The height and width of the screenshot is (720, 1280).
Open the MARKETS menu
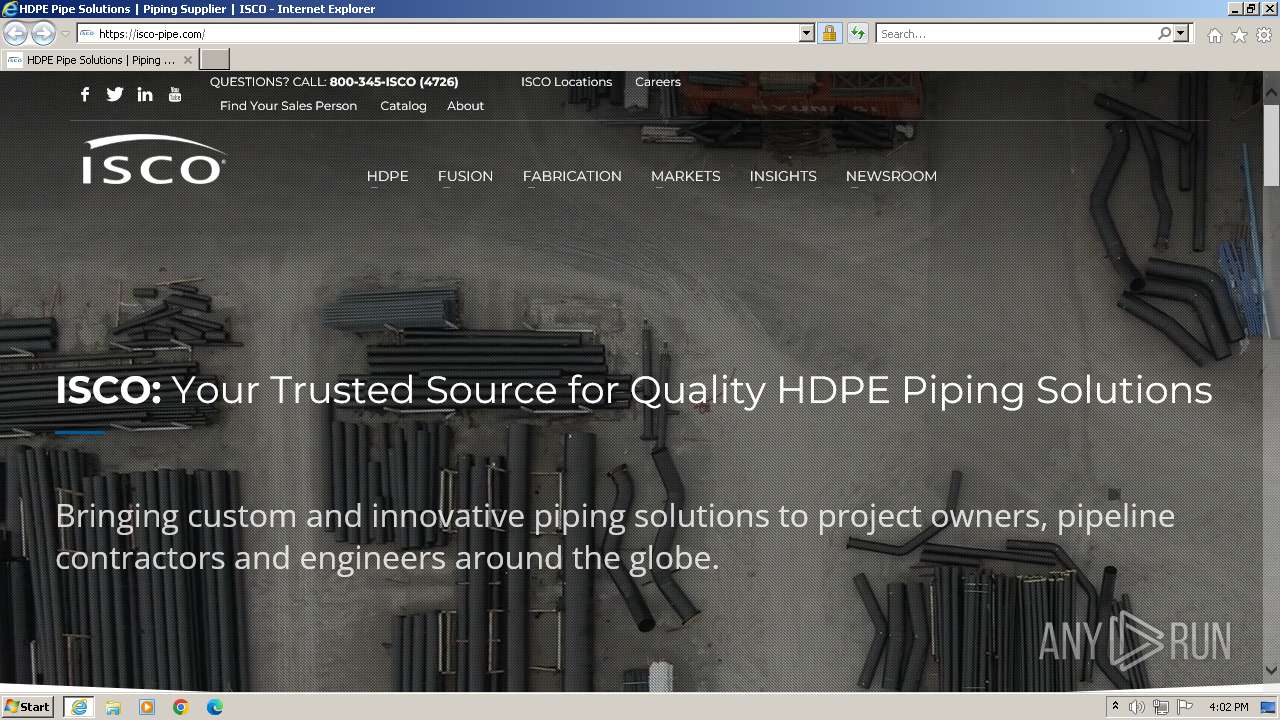click(x=685, y=176)
